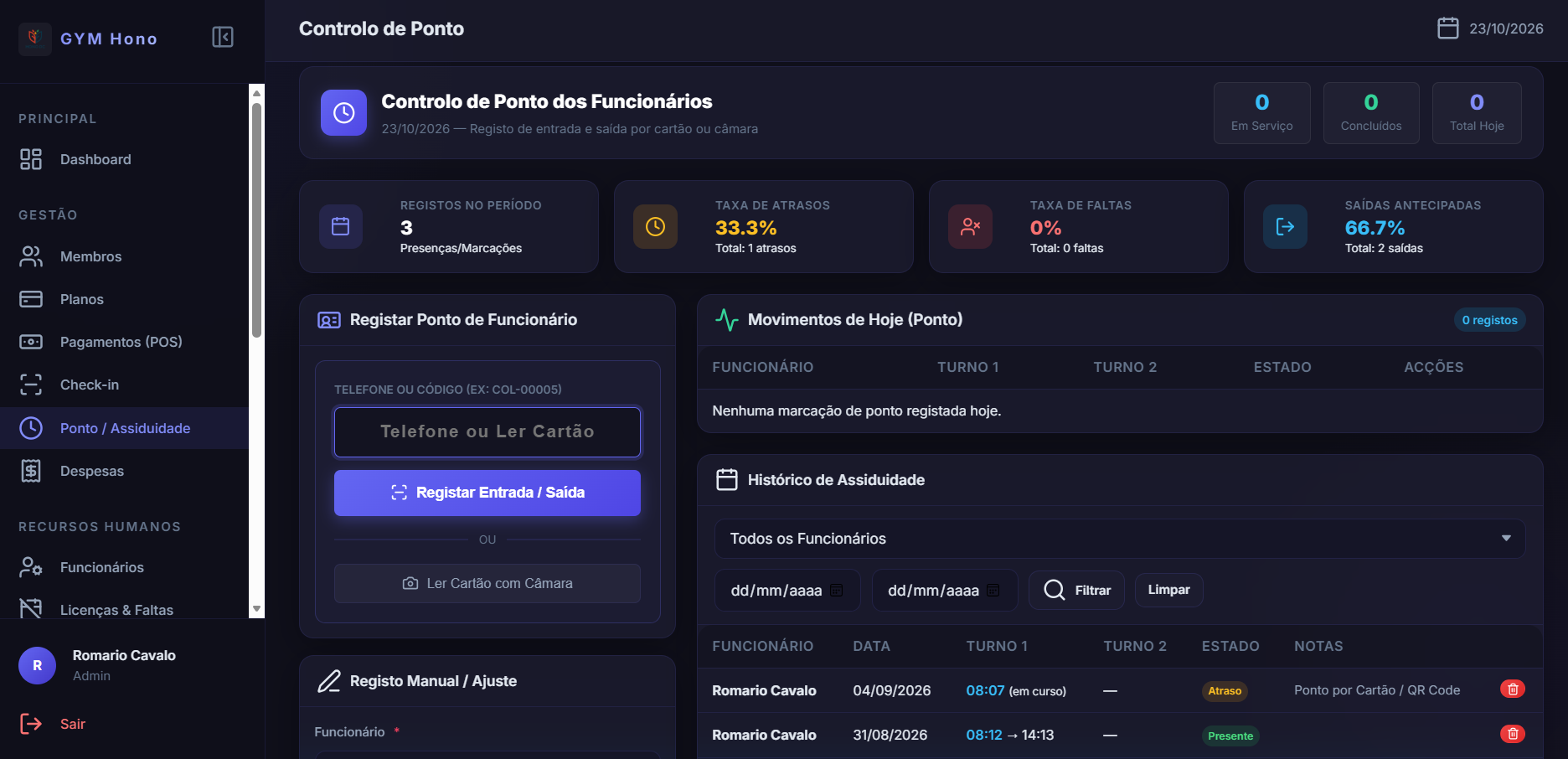Apply the Filtrar button in attendance history

(x=1076, y=590)
